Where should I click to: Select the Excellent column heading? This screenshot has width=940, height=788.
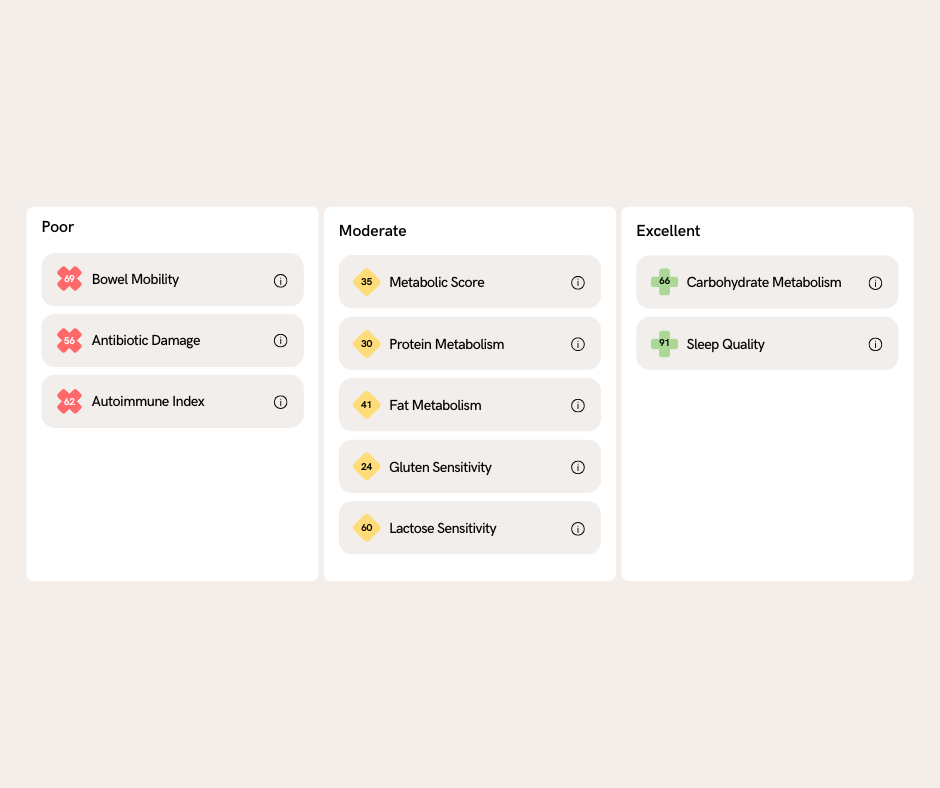668,231
